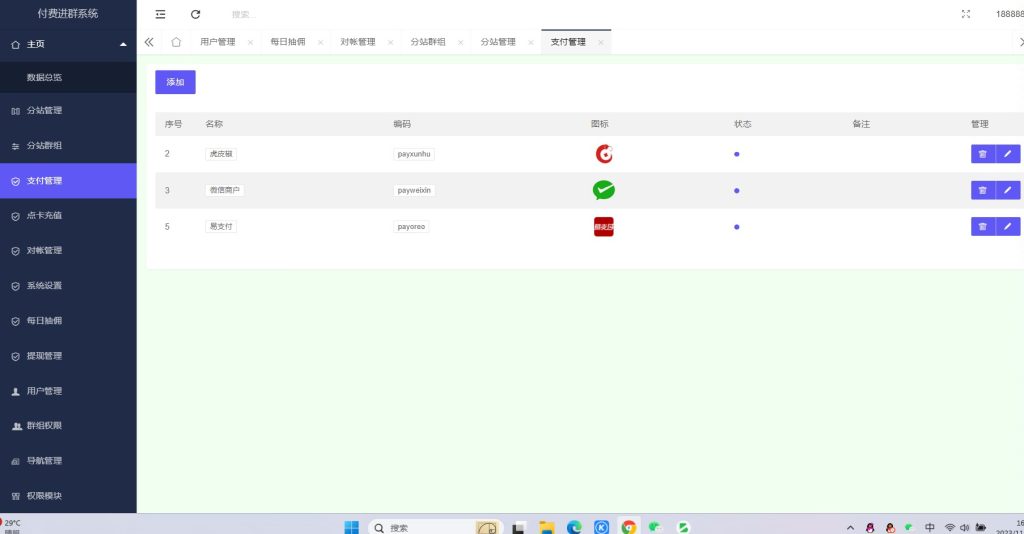Viewport: 1024px width, 534px height.
Task: Click the Windows Start button in taskbar
Action: coord(352,527)
